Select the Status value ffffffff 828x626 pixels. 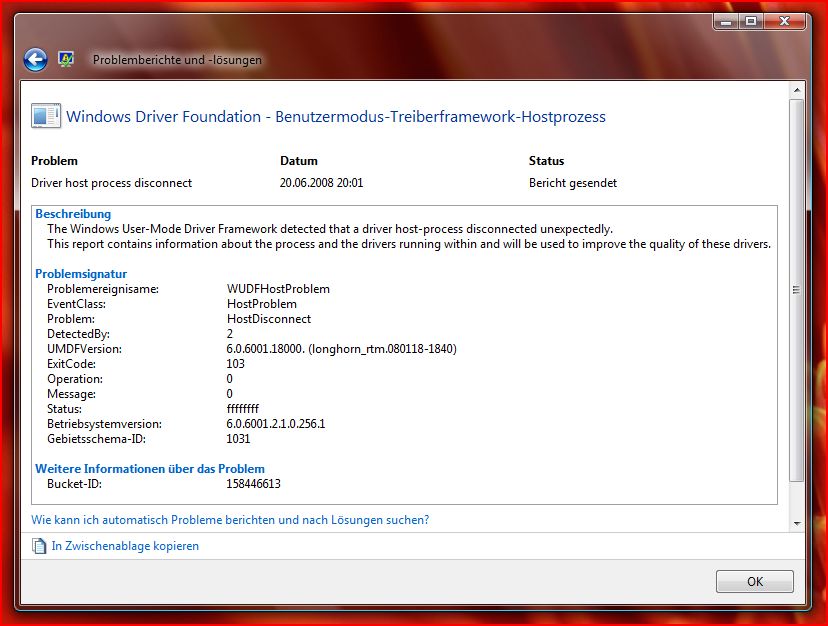click(x=242, y=408)
